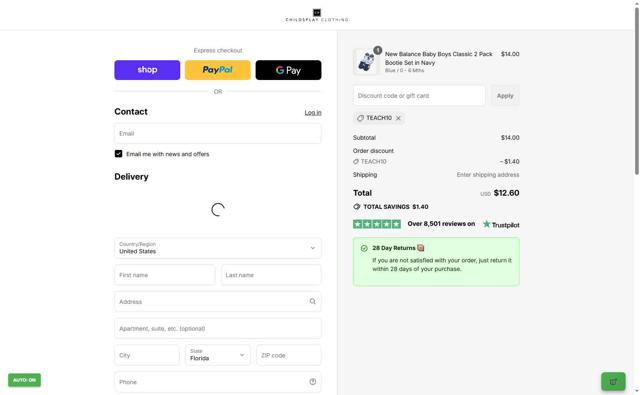
Task: Click the Apply discount button
Action: click(505, 95)
